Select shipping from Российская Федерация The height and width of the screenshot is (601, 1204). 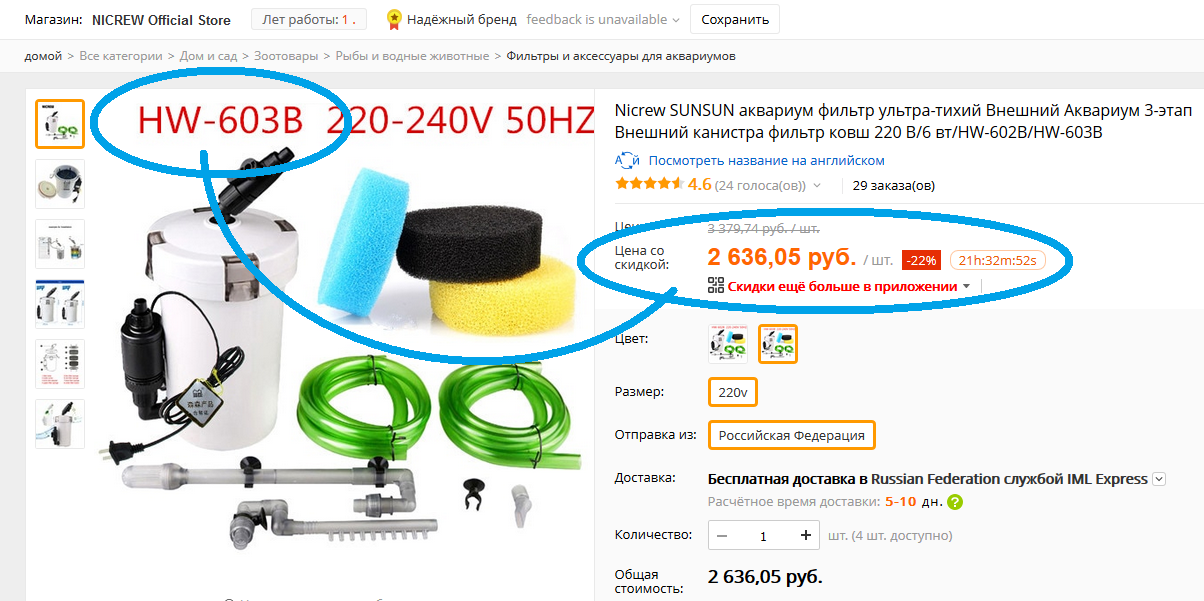[x=792, y=436]
